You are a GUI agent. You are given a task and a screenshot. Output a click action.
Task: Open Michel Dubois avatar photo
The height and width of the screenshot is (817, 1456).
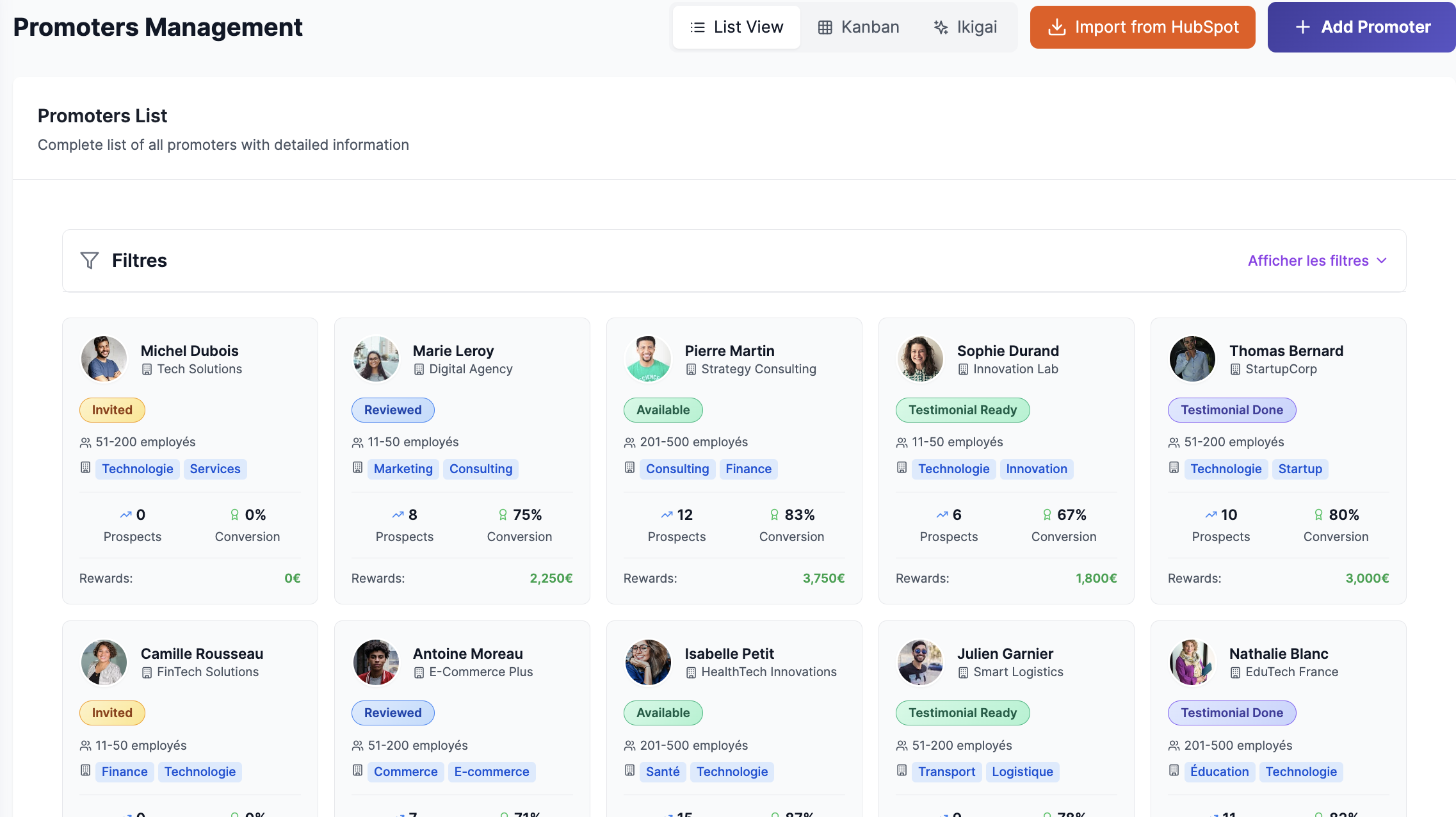pos(104,359)
